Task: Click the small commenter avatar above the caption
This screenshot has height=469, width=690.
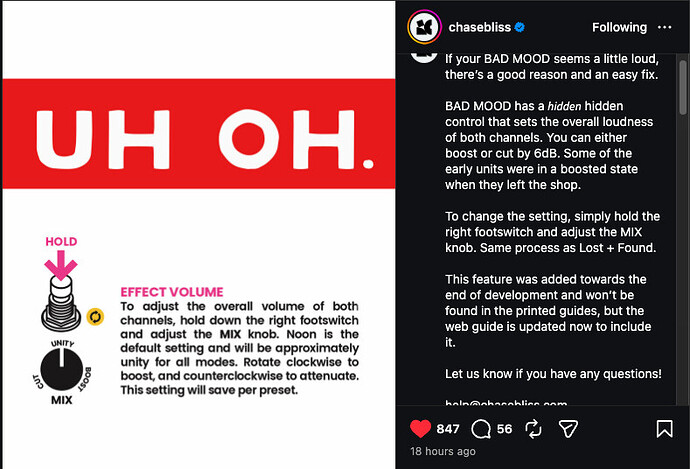Action: coord(424,56)
